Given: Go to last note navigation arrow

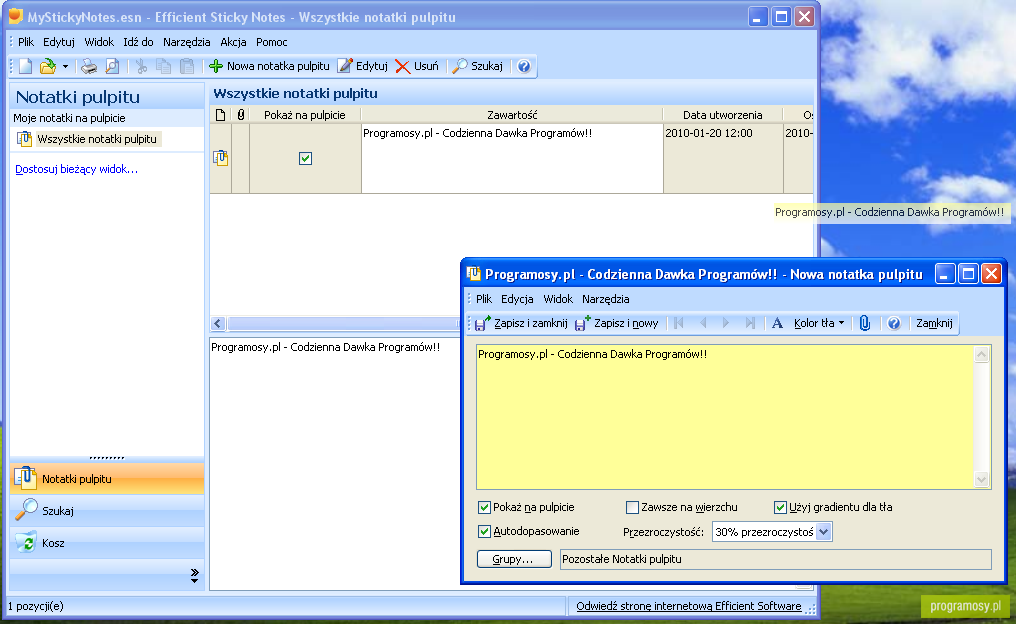Looking at the screenshot, I should [x=750, y=323].
